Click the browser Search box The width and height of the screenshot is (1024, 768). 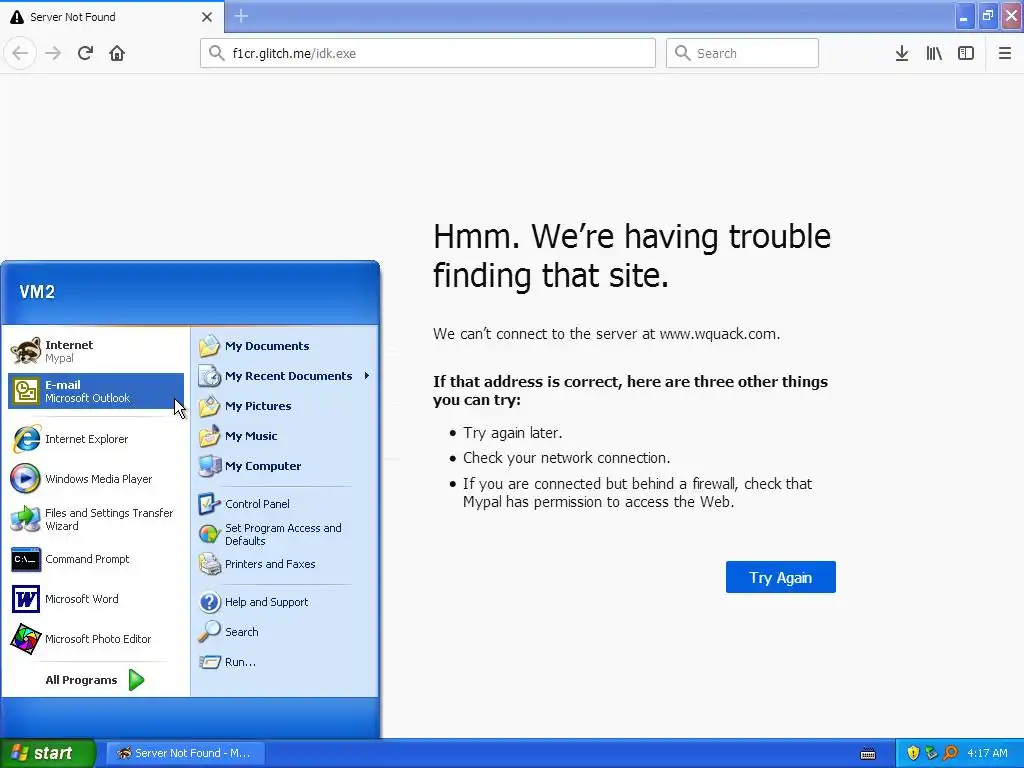pos(742,53)
